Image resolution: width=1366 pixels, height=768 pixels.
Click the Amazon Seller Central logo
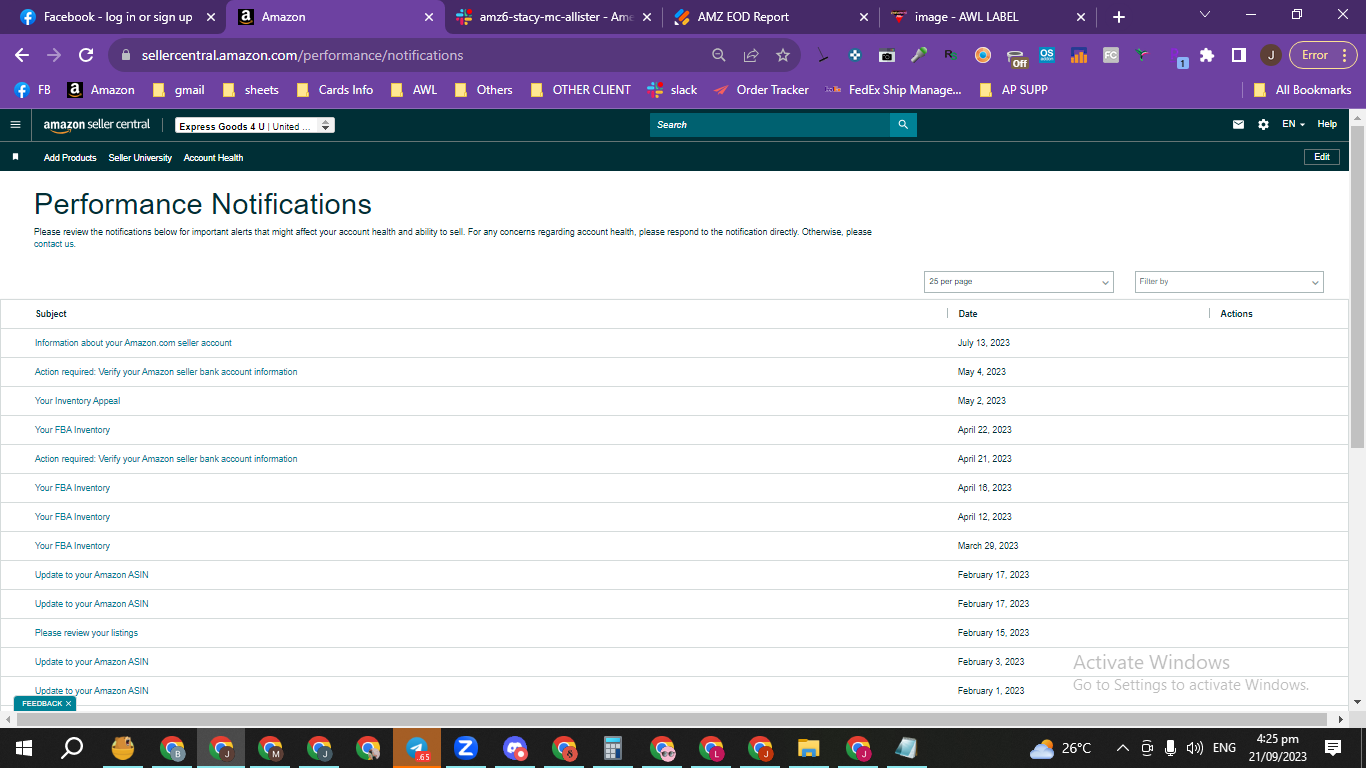tap(97, 125)
